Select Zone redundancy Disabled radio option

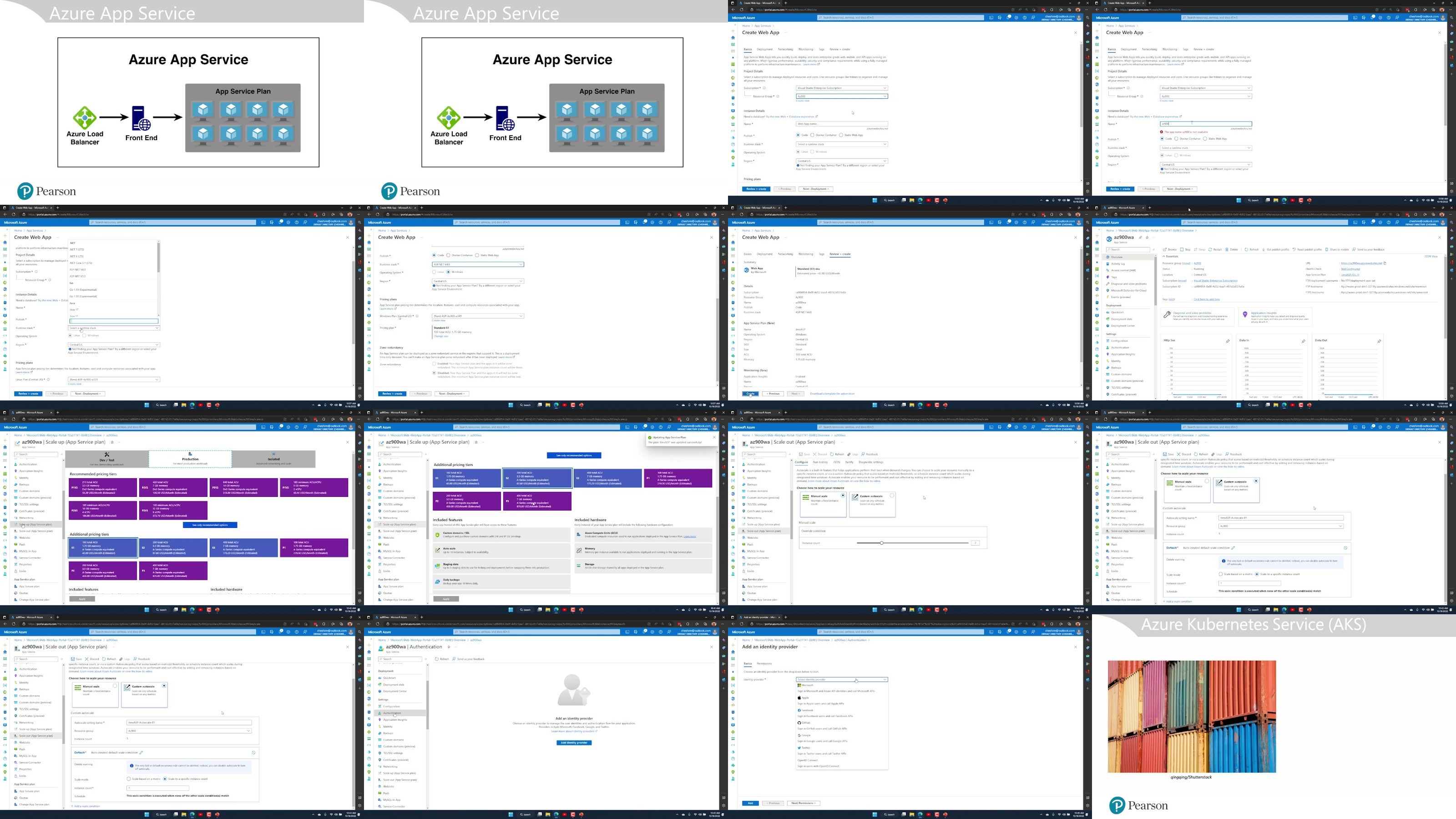click(x=434, y=373)
